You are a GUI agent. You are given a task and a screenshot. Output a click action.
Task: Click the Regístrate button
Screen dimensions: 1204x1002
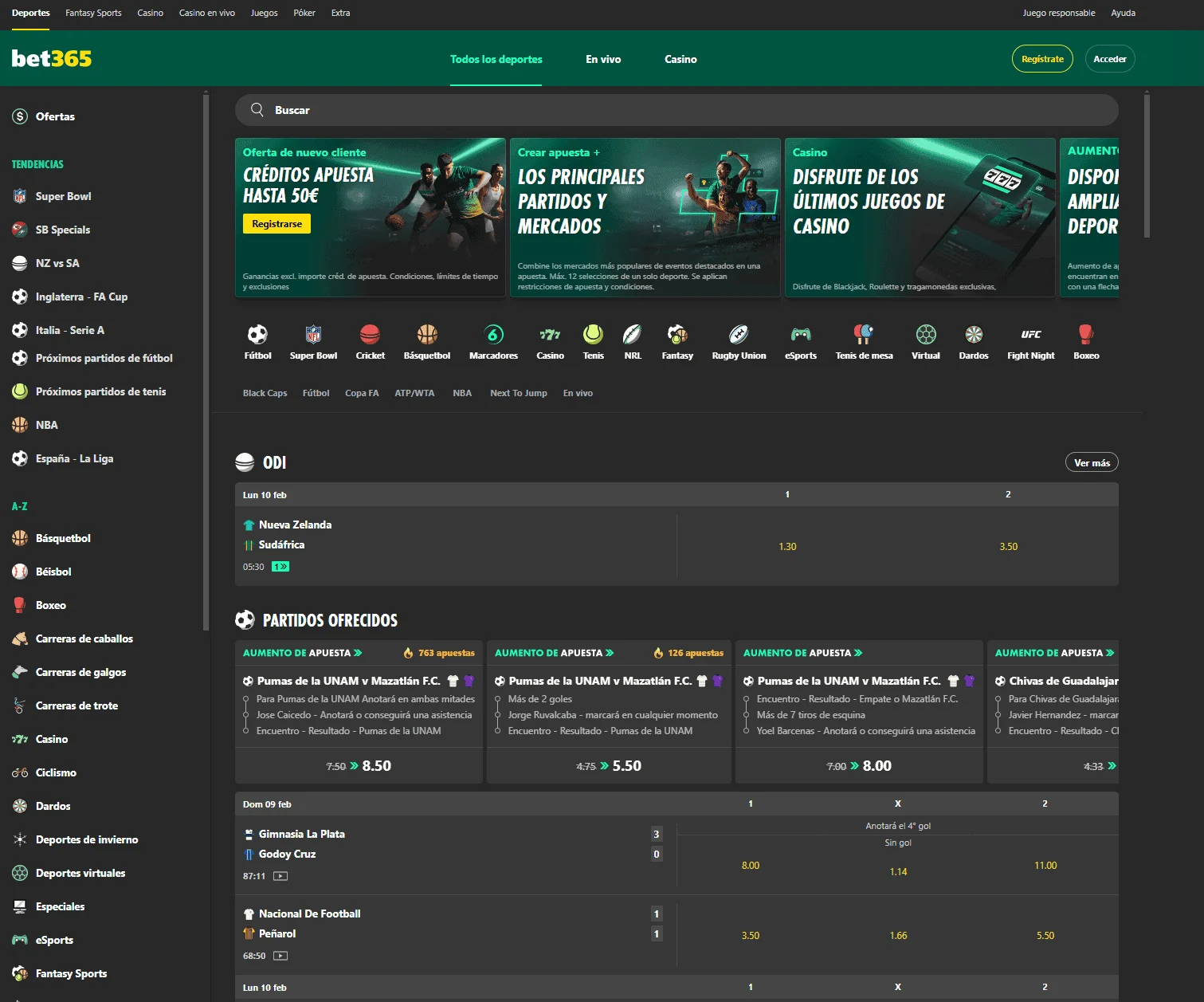[1042, 59]
